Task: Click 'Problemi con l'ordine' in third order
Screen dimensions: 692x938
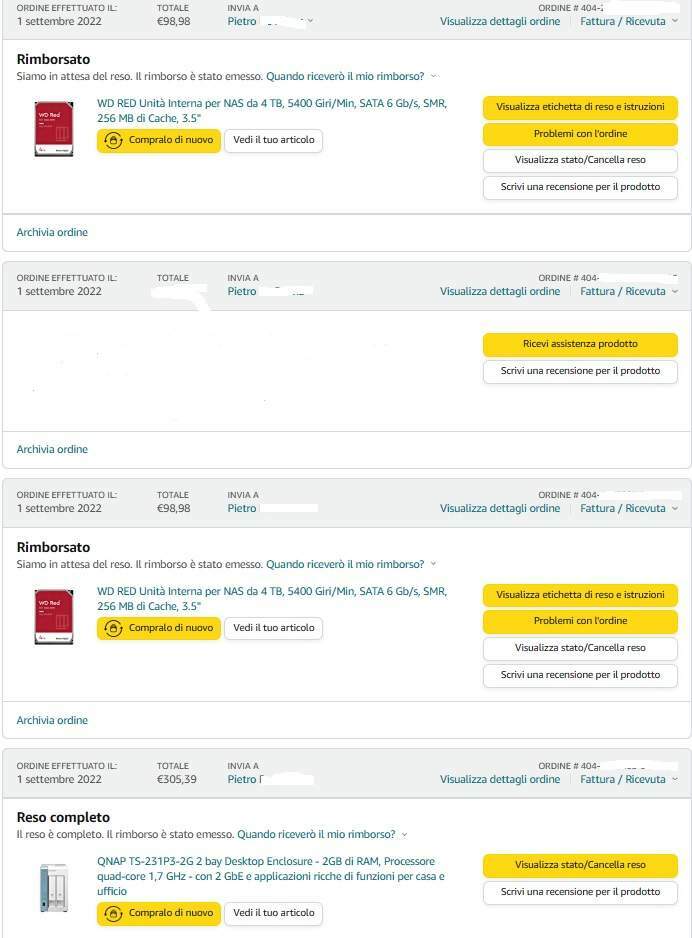Action: (580, 621)
